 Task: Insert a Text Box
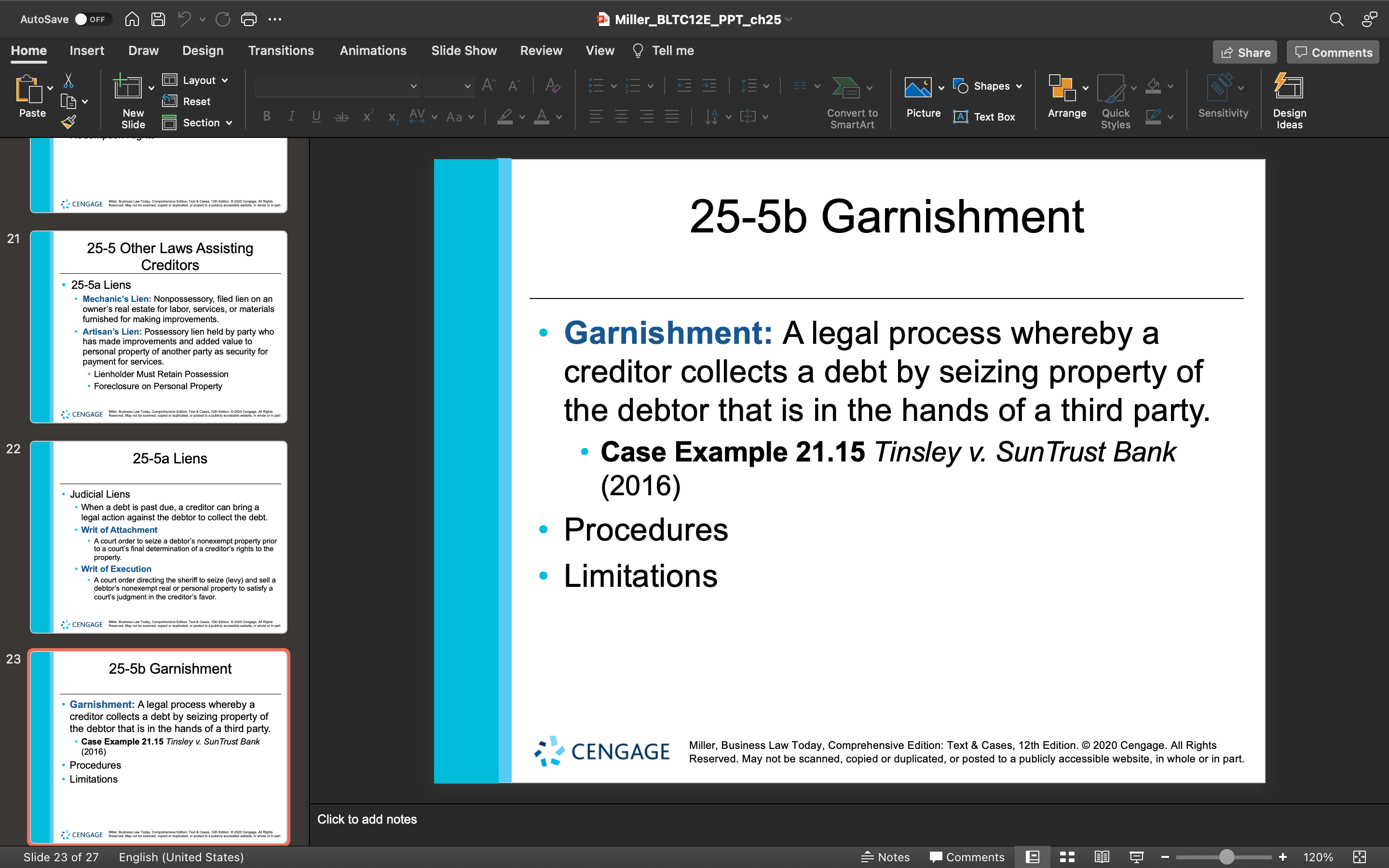coord(984,117)
